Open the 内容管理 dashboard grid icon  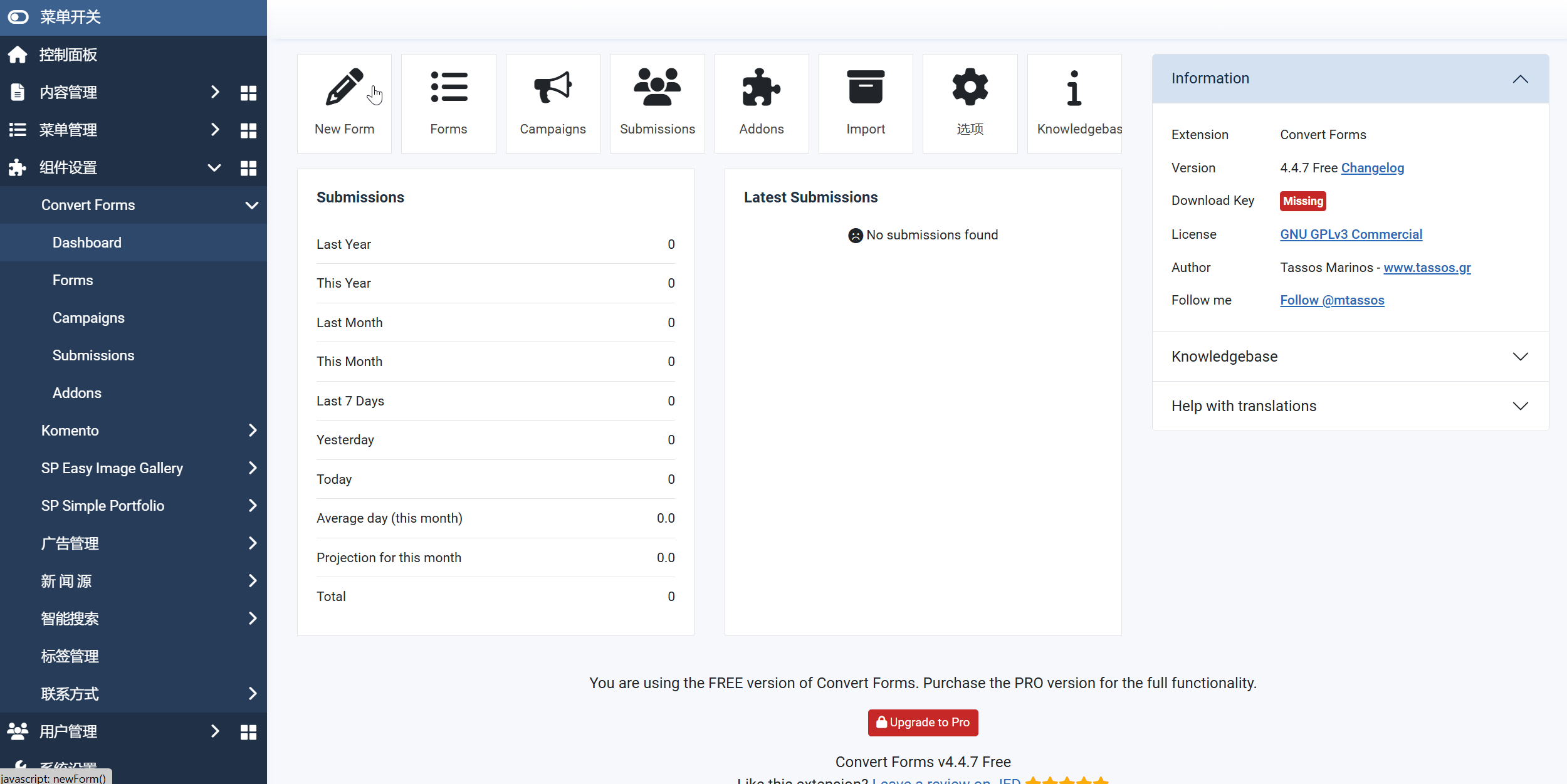click(248, 93)
